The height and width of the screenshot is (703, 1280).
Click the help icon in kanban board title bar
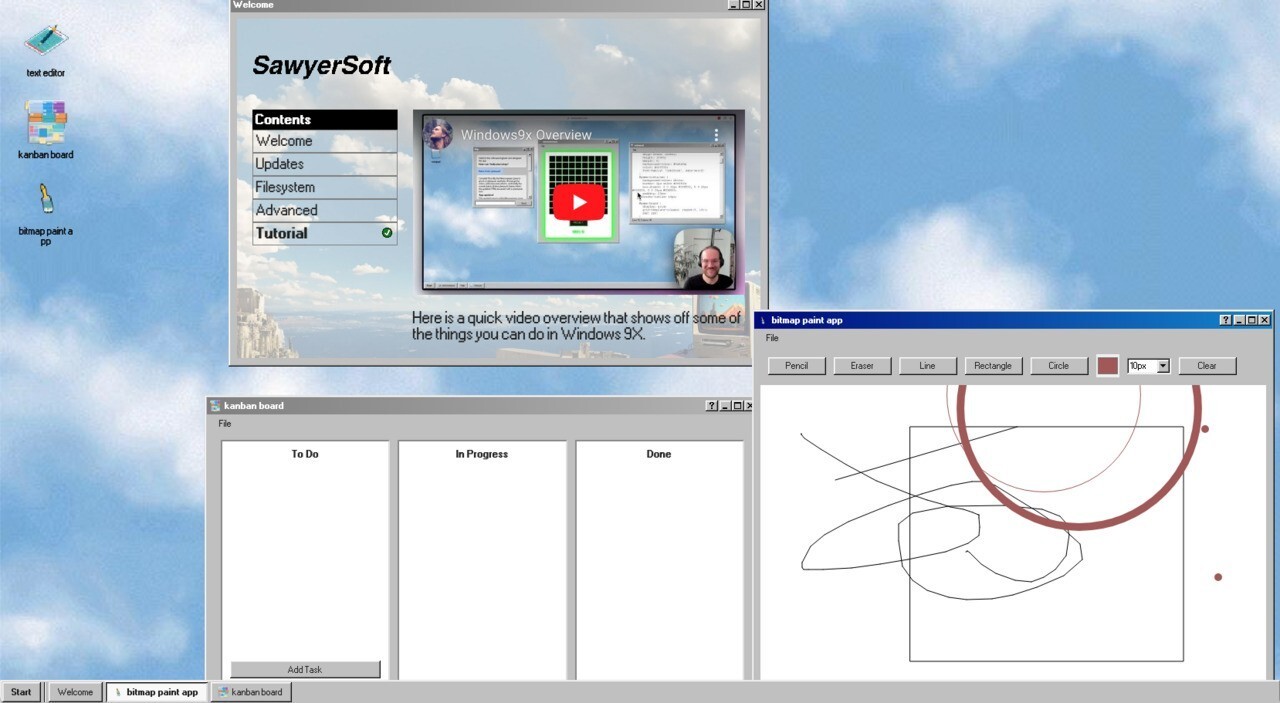[x=711, y=406]
